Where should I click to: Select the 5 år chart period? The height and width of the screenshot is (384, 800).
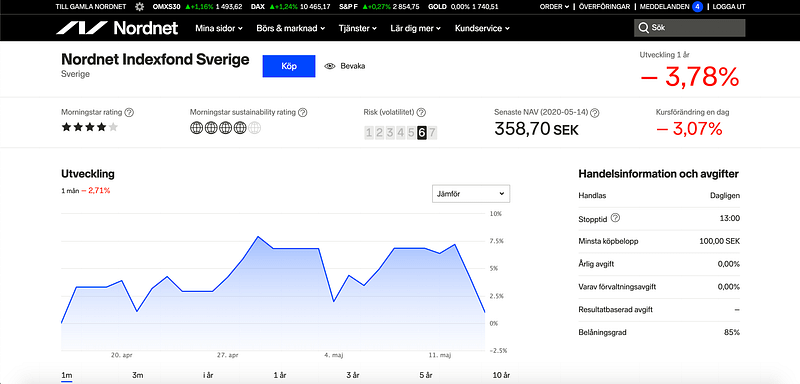[x=426, y=375]
